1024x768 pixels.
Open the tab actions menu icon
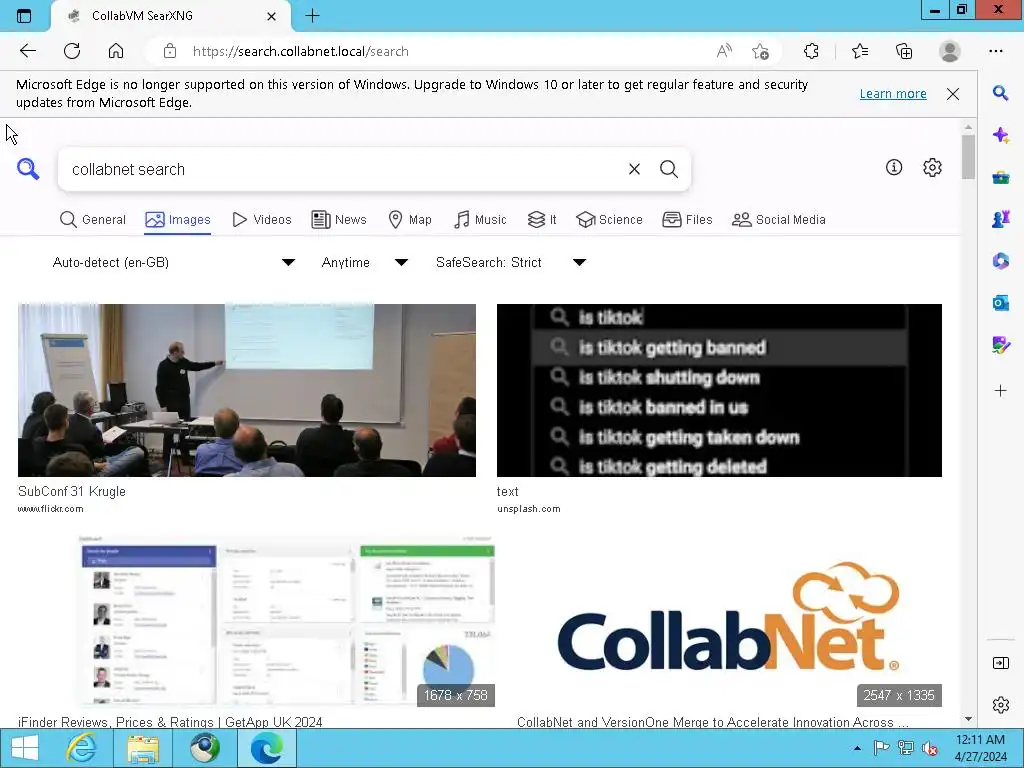tap(24, 16)
